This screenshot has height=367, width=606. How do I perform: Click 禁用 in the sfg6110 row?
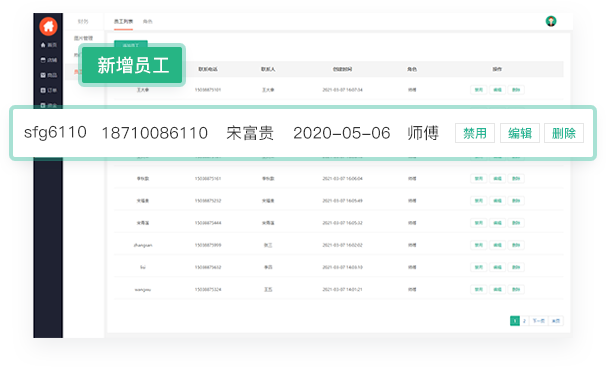click(475, 133)
